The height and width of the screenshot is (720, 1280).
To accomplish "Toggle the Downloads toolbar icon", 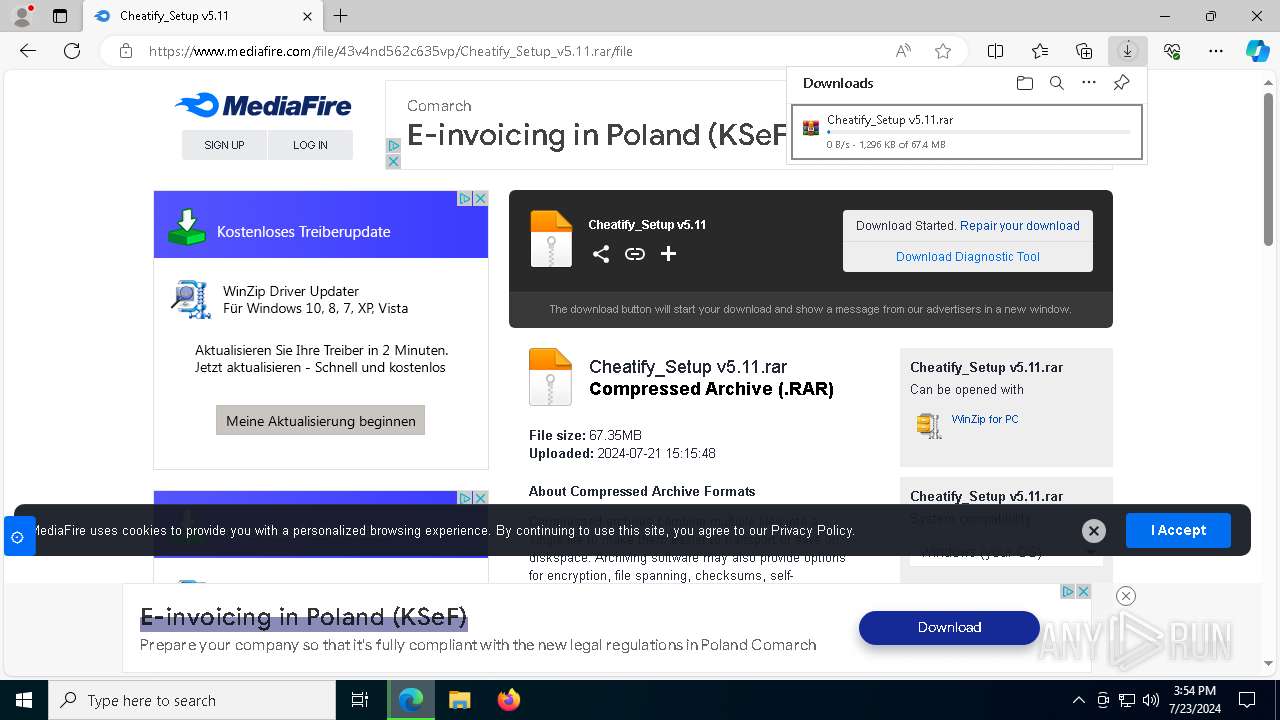I will pyautogui.click(x=1128, y=51).
